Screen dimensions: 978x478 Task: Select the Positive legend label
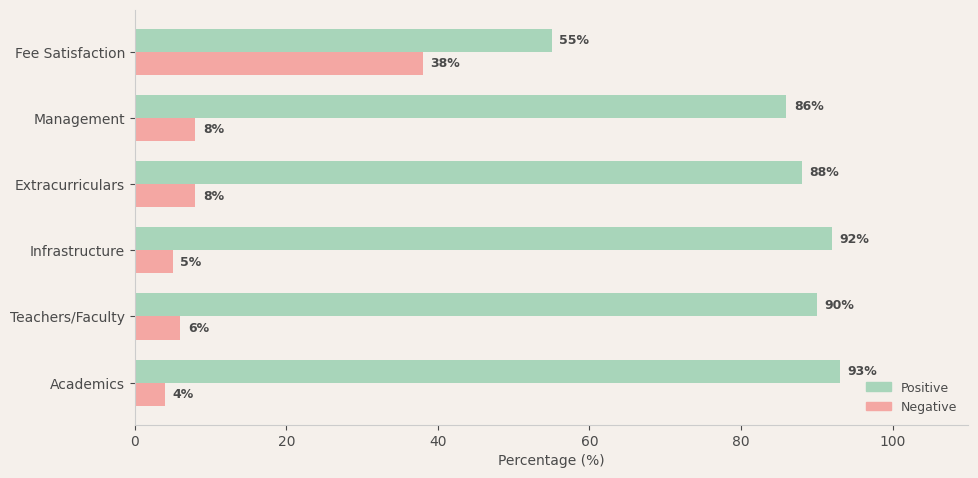pos(924,388)
